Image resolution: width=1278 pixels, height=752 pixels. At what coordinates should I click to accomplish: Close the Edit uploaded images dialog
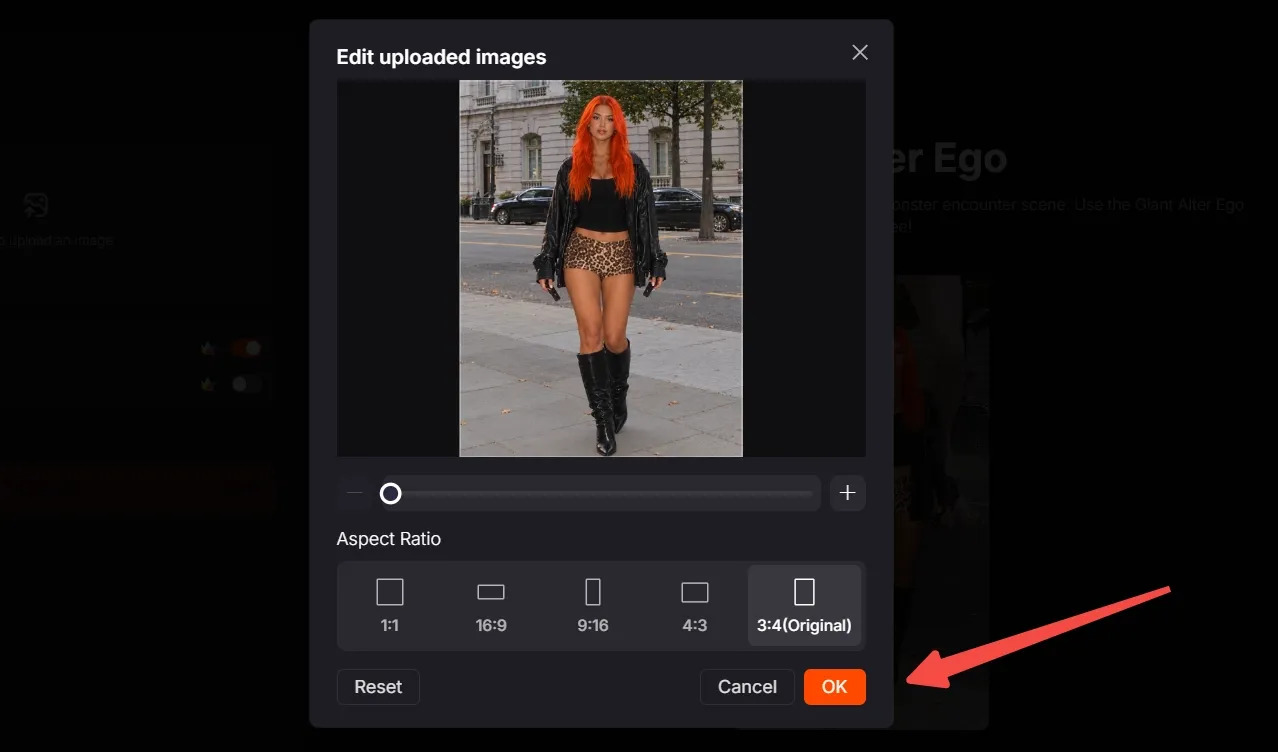click(x=859, y=53)
